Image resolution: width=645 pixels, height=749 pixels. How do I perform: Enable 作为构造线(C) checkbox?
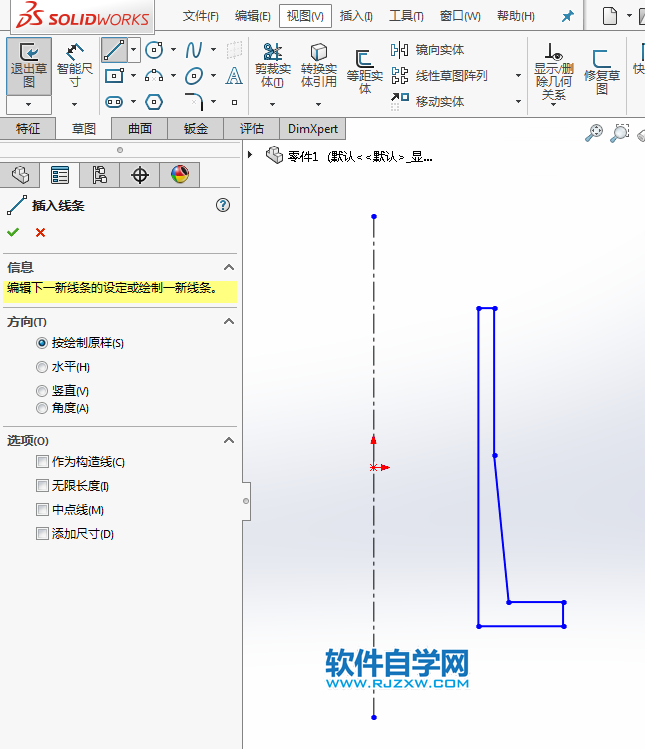coord(43,461)
